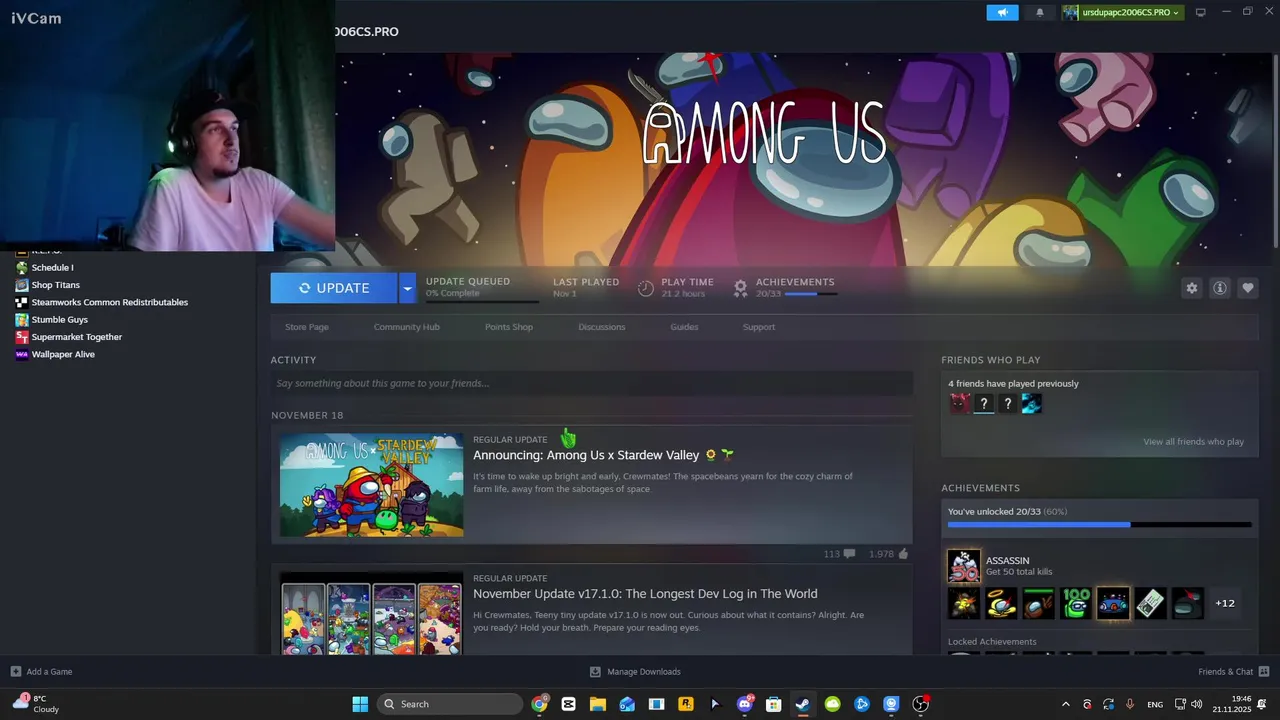
Task: Select Shop Titans in library list
Action: [x=55, y=285]
